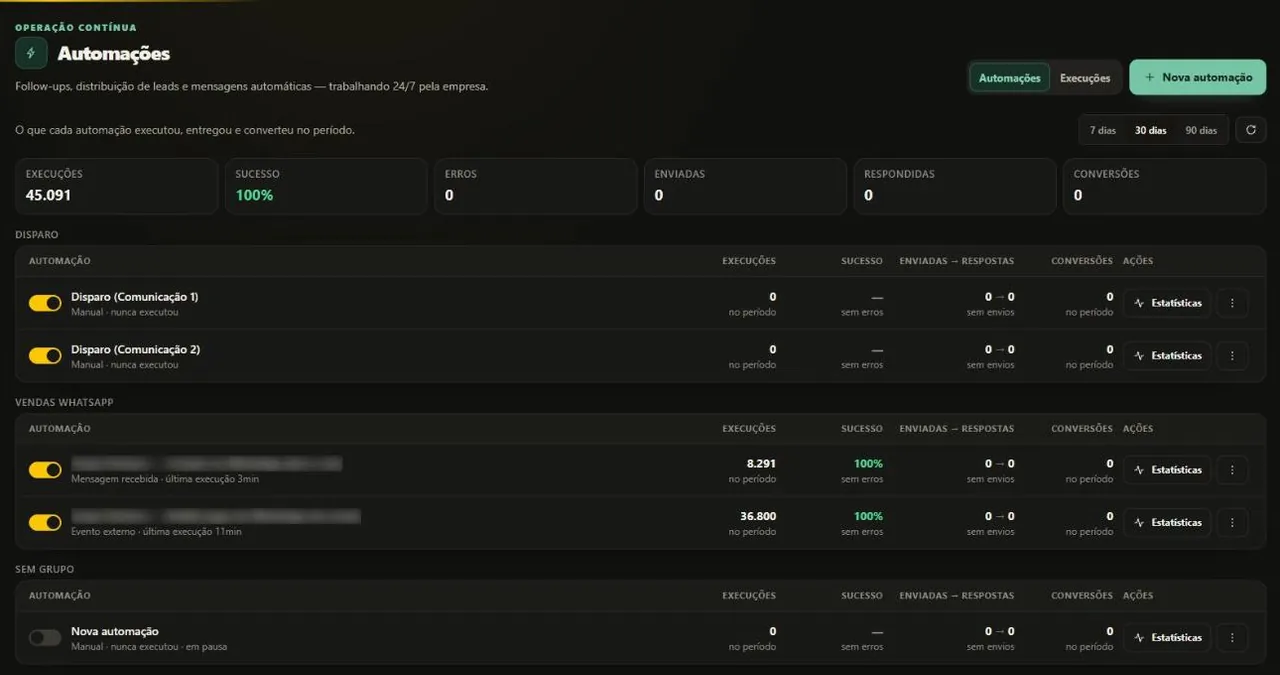Toggle off Disparo (Comunicação 2) automation
Screen dimensions: 1280x675
coord(45,356)
